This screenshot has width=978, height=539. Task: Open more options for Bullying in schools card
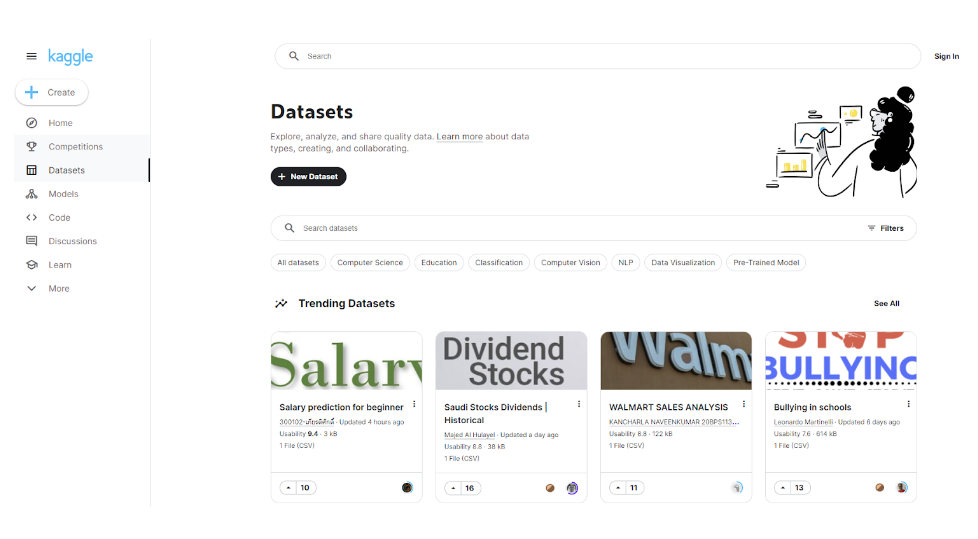(908, 404)
